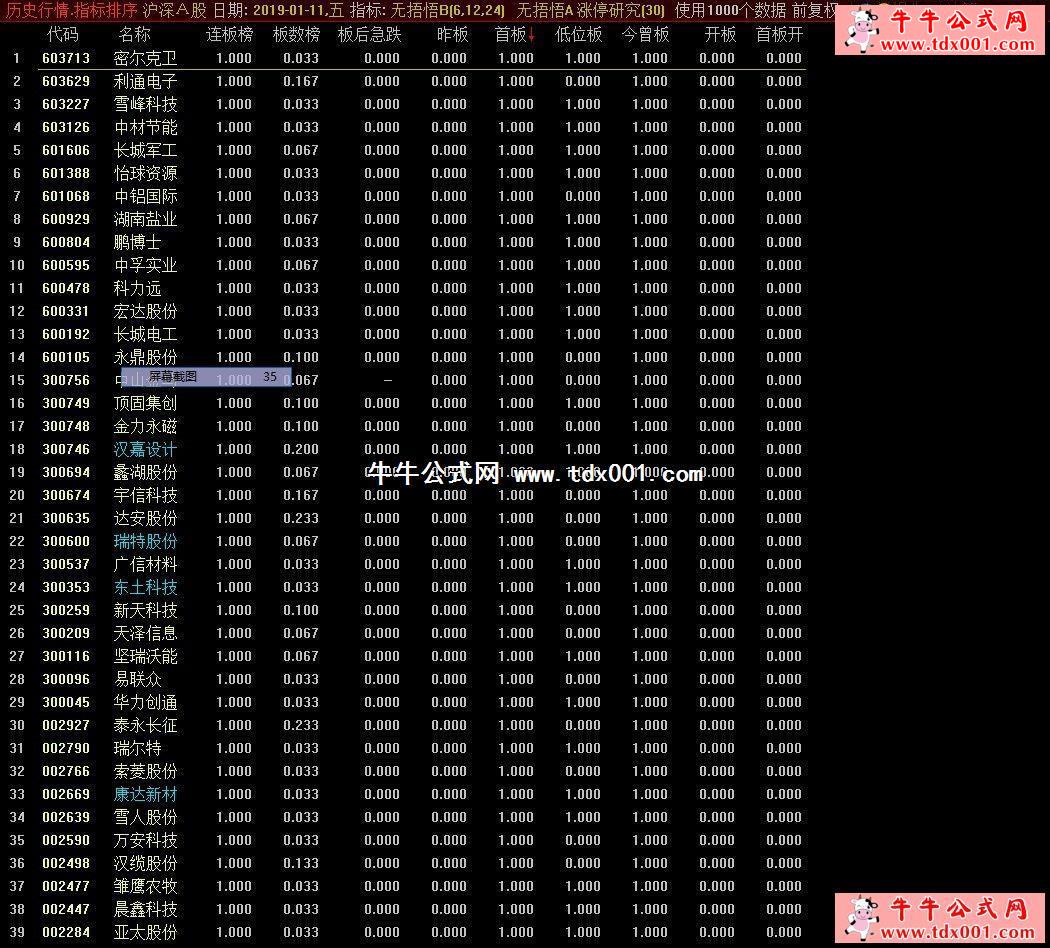Sort the list by 代码 header
The image size is (1050, 948).
[63, 34]
